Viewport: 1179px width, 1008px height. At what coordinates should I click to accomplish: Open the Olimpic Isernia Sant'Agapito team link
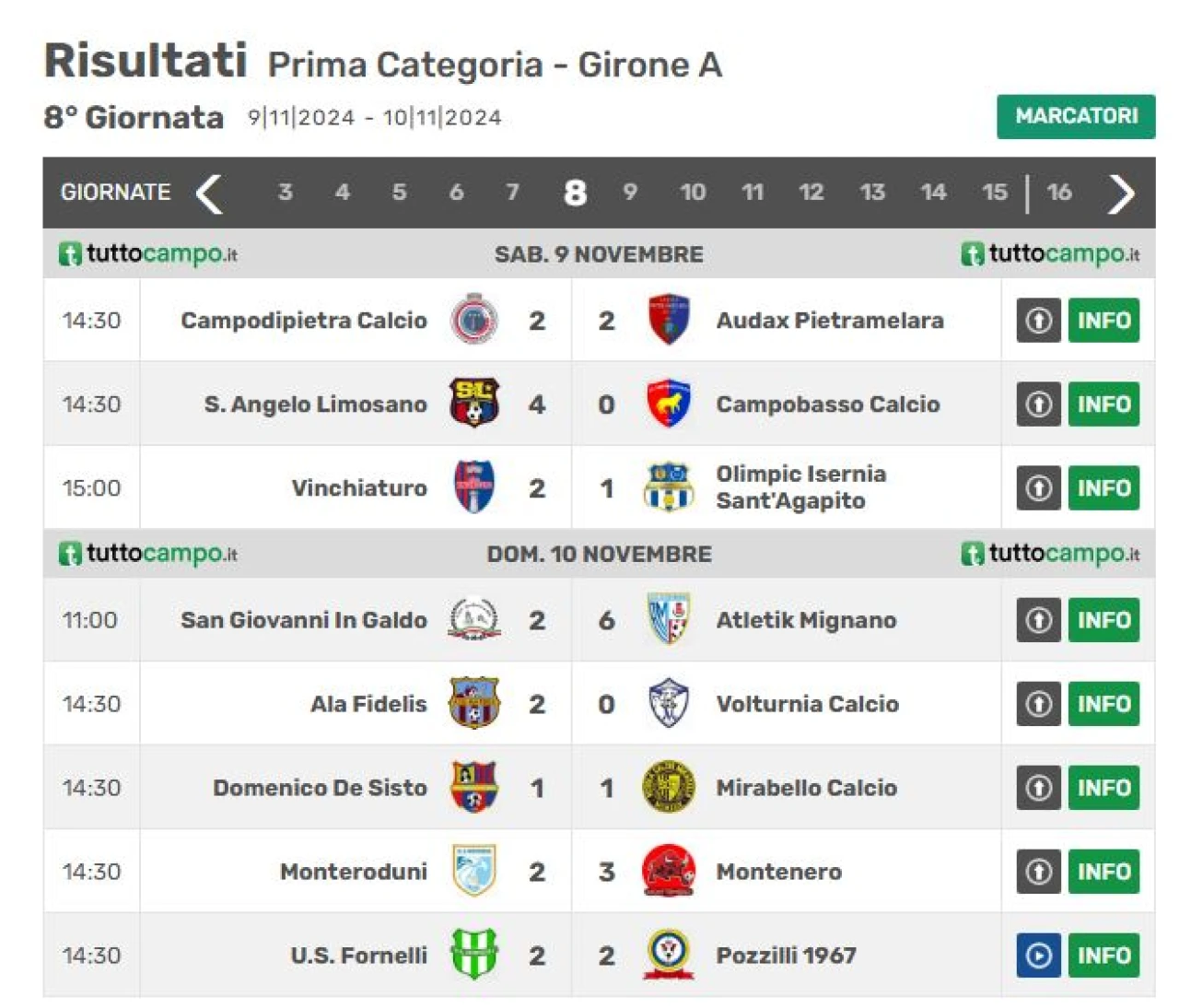click(x=800, y=487)
